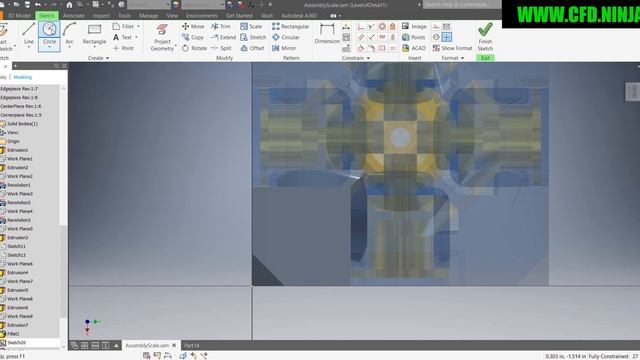Viewport: 640px width, 360px height.
Task: Apply the Scale tool
Action: click(251, 26)
